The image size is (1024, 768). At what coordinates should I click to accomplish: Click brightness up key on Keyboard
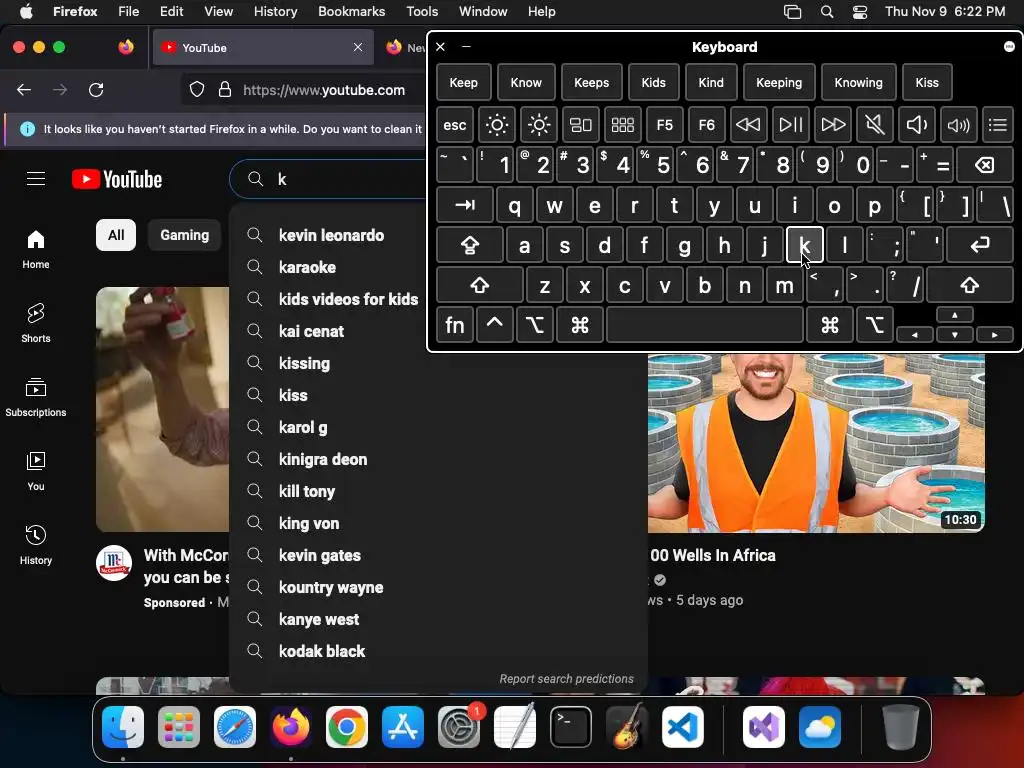[539, 125]
